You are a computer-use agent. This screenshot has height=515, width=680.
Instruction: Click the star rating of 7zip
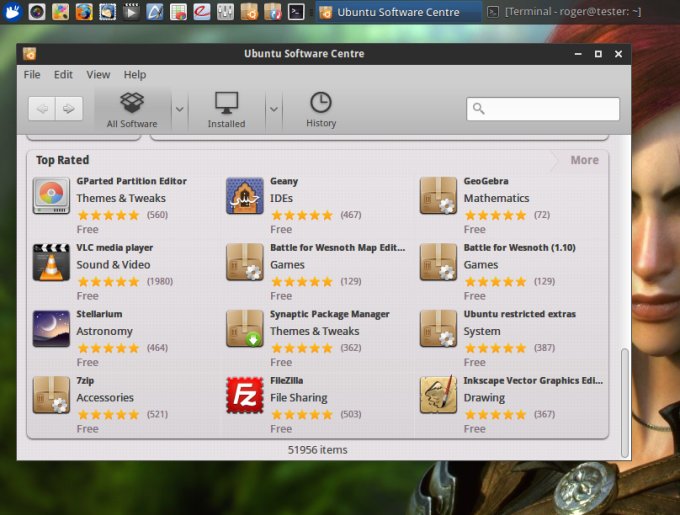108,414
